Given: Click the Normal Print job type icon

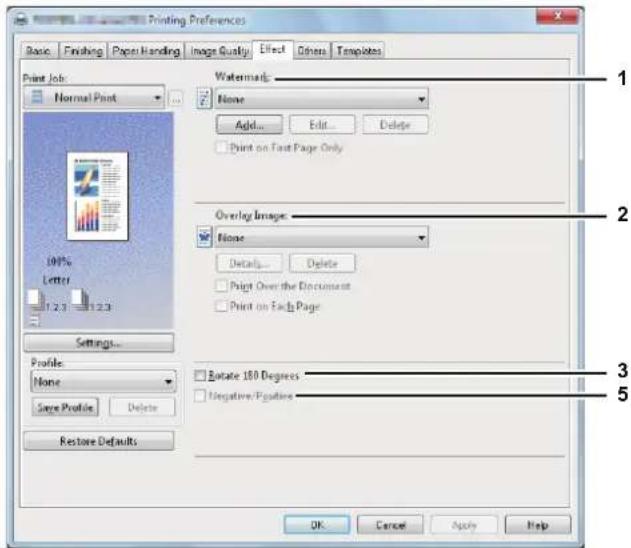Looking at the screenshot, I should [37, 97].
